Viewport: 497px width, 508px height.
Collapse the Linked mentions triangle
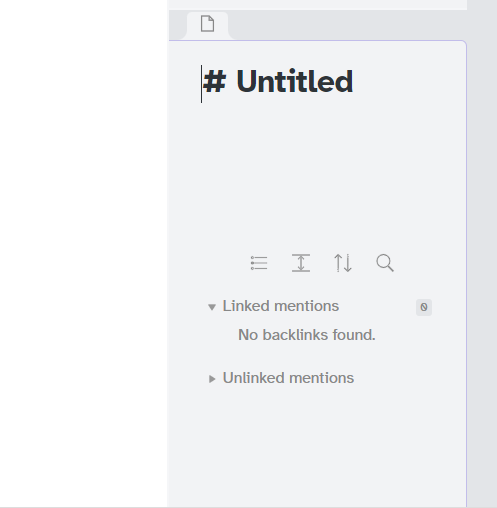(212, 307)
